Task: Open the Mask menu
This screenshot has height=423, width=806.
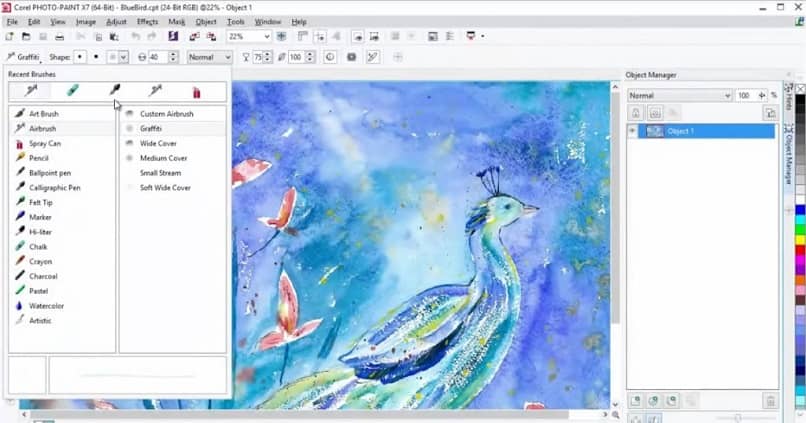Action: click(x=177, y=22)
